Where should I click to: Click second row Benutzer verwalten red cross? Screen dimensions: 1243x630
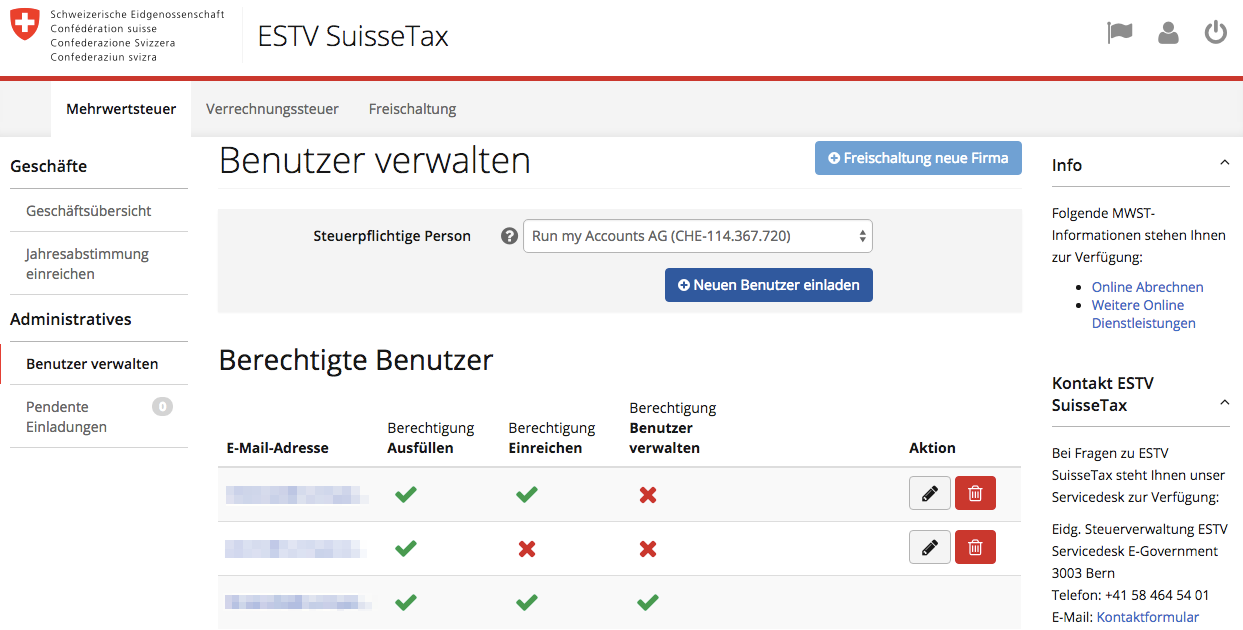pyautogui.click(x=648, y=549)
